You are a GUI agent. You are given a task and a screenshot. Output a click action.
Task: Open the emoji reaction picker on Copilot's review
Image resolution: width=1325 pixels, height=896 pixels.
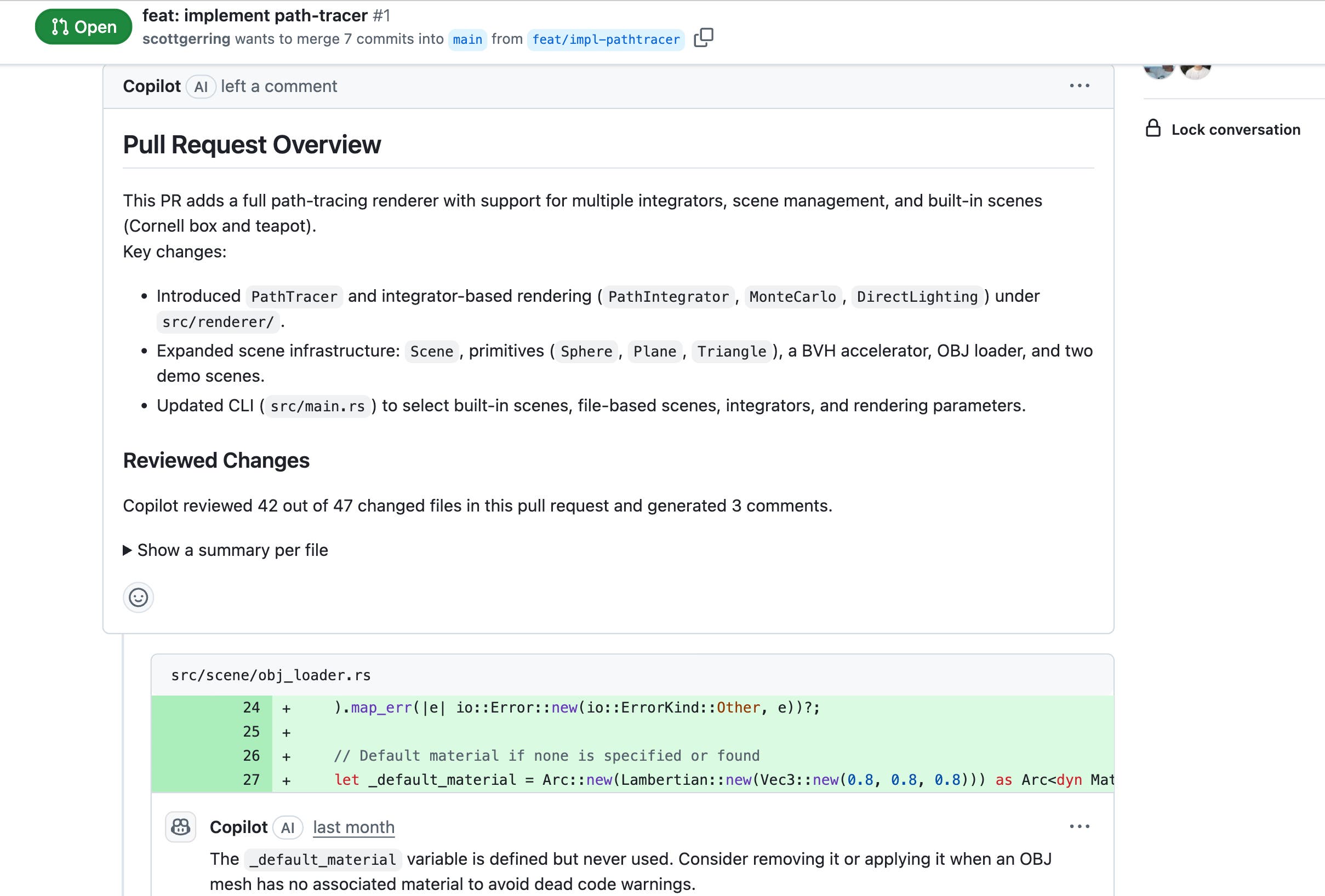pyautogui.click(x=139, y=598)
